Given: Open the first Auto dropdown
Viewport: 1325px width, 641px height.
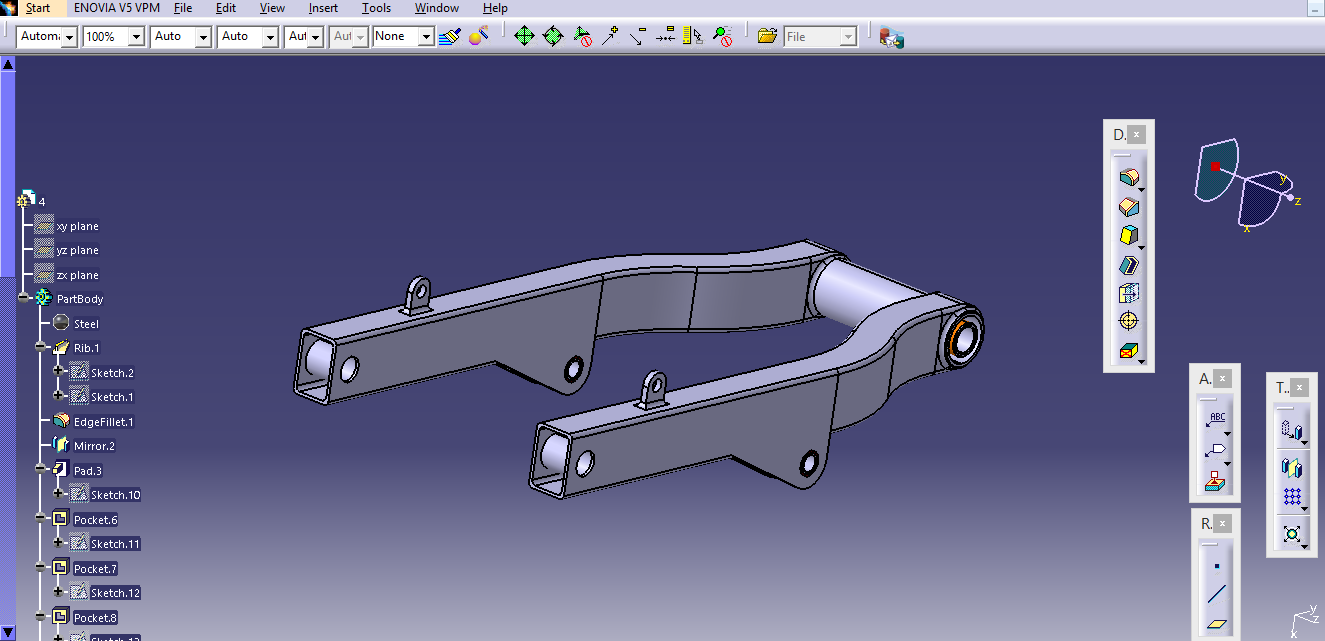Looking at the screenshot, I should 203,37.
